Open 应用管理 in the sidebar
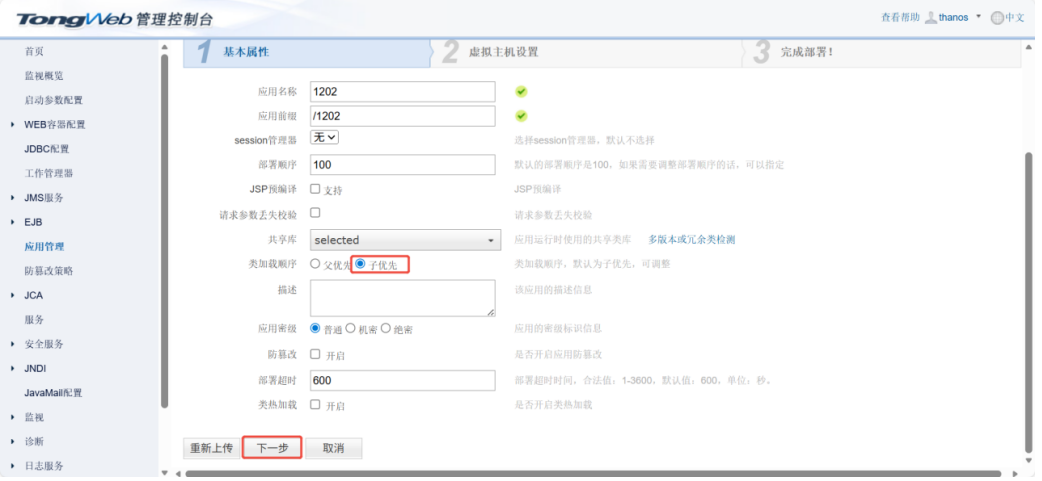This screenshot has height=481, width=1042. coord(44,246)
